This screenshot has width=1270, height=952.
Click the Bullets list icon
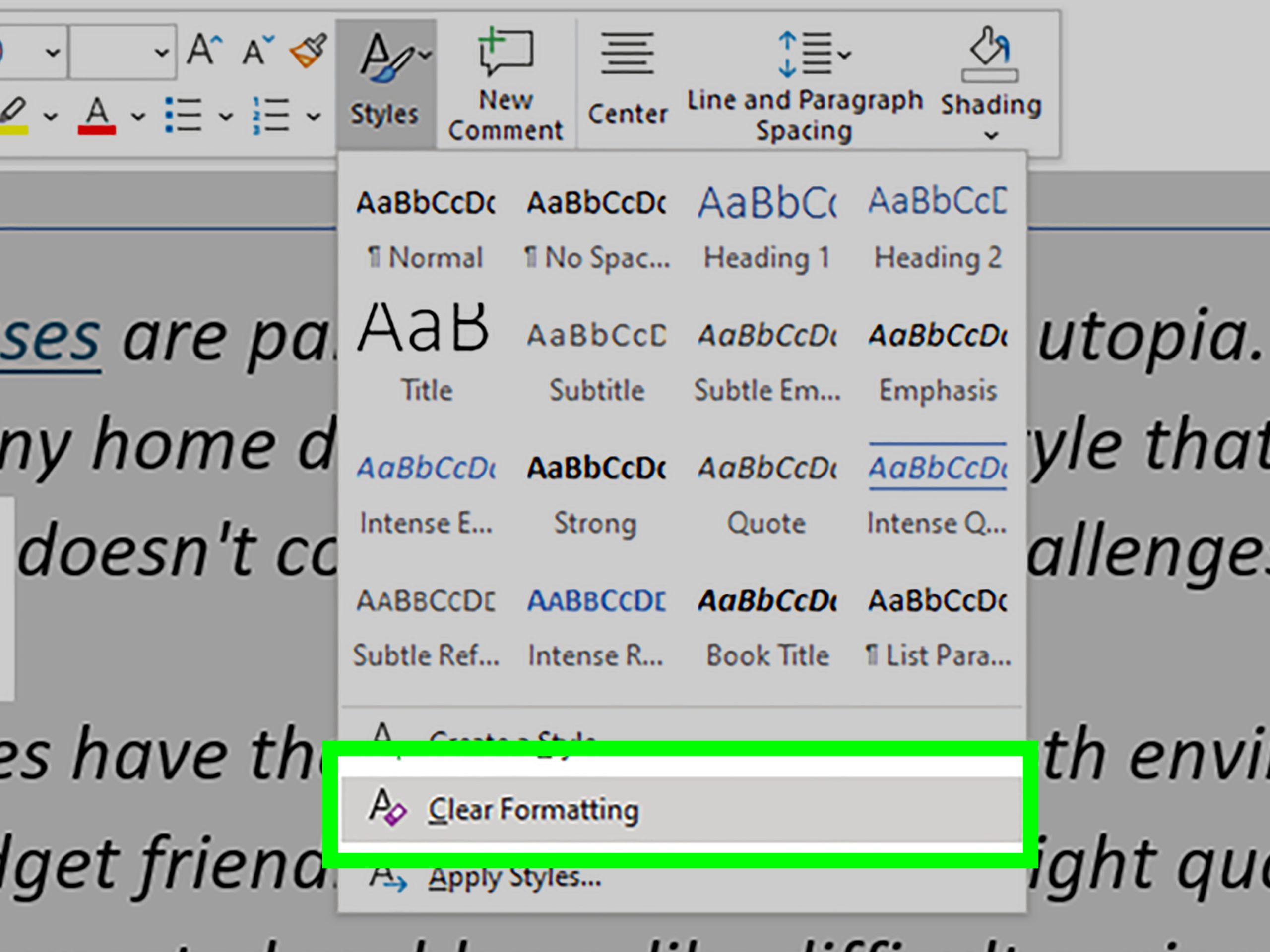pos(183,116)
